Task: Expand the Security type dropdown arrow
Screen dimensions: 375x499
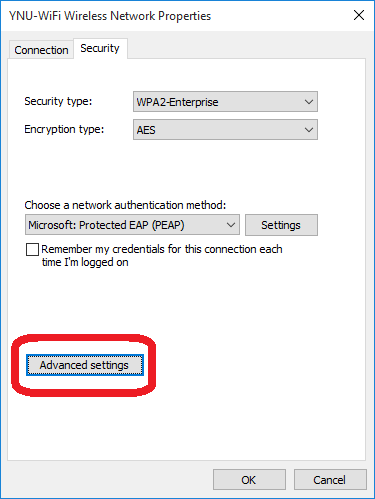Action: click(309, 102)
